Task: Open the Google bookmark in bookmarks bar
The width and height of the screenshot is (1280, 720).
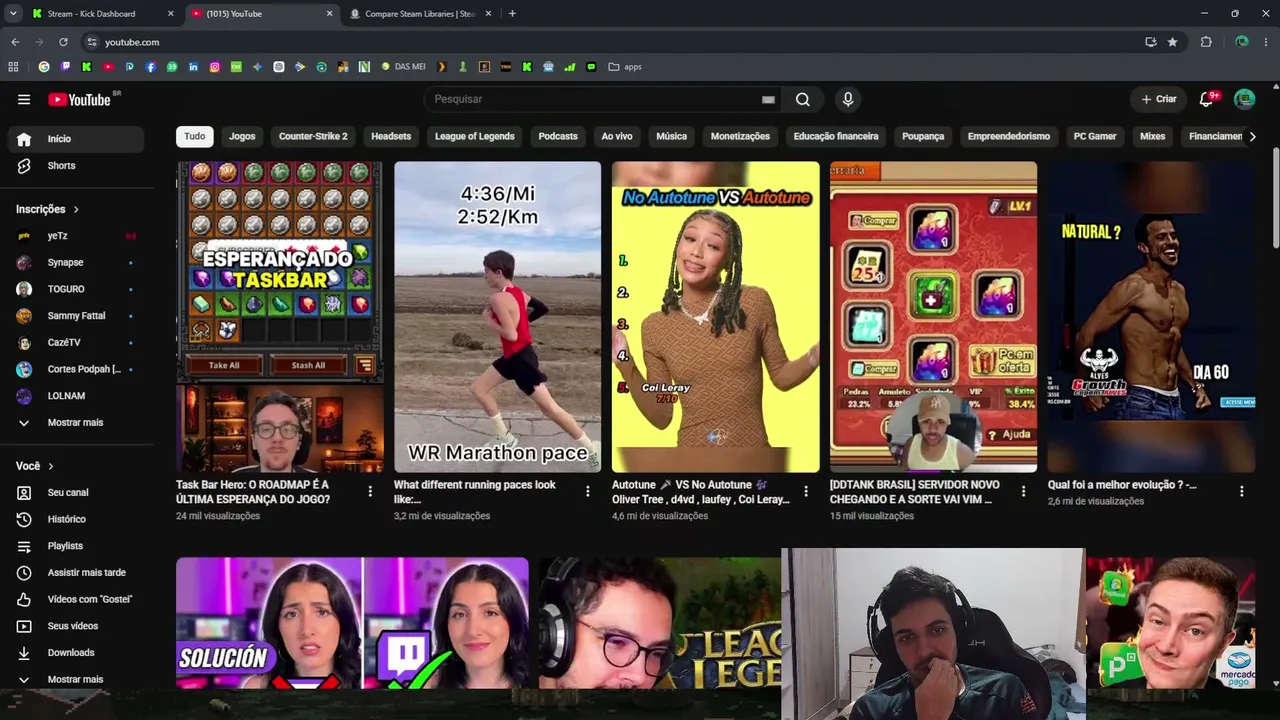Action: click(x=44, y=67)
